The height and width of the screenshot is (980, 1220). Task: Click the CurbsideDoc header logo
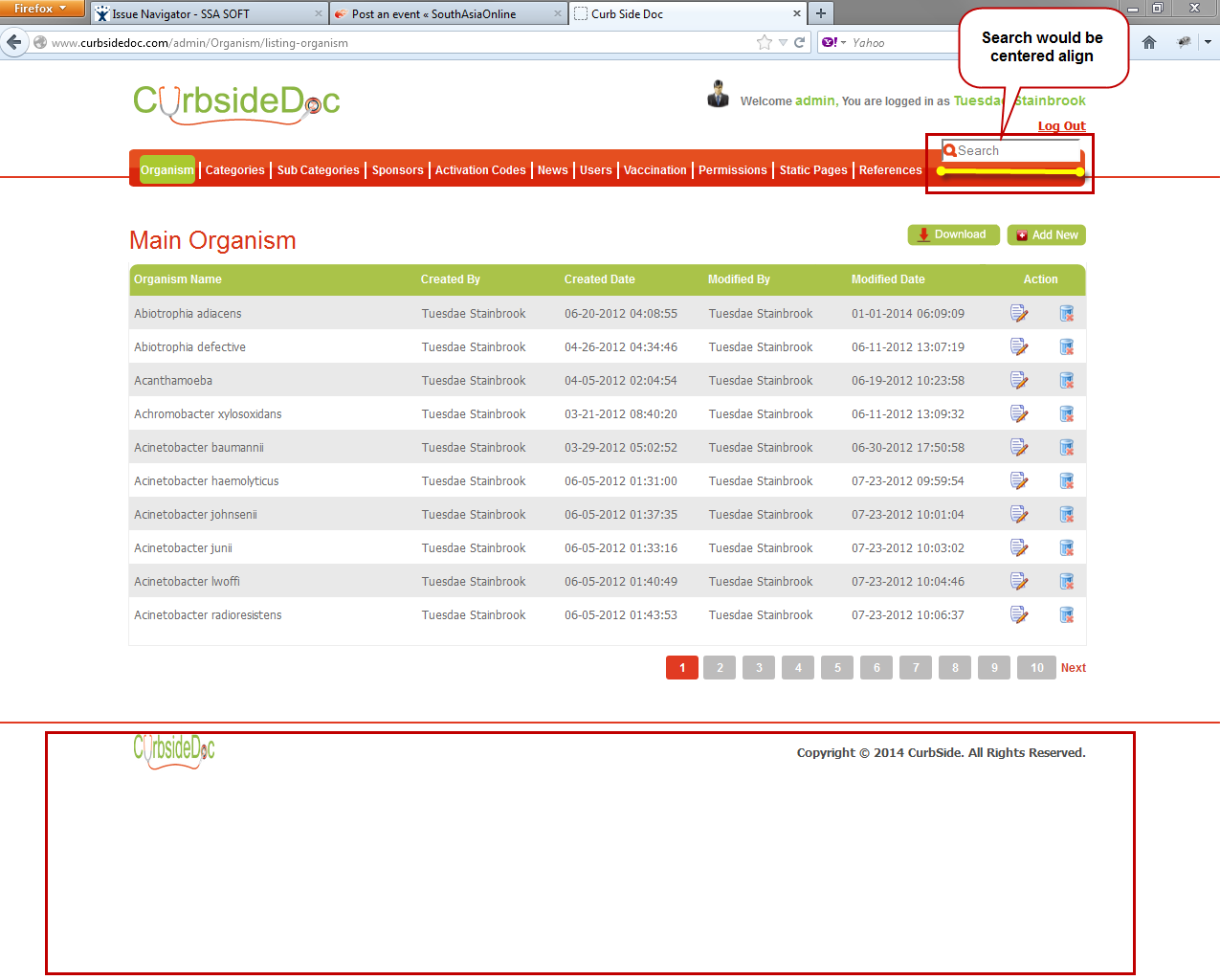coord(236,102)
